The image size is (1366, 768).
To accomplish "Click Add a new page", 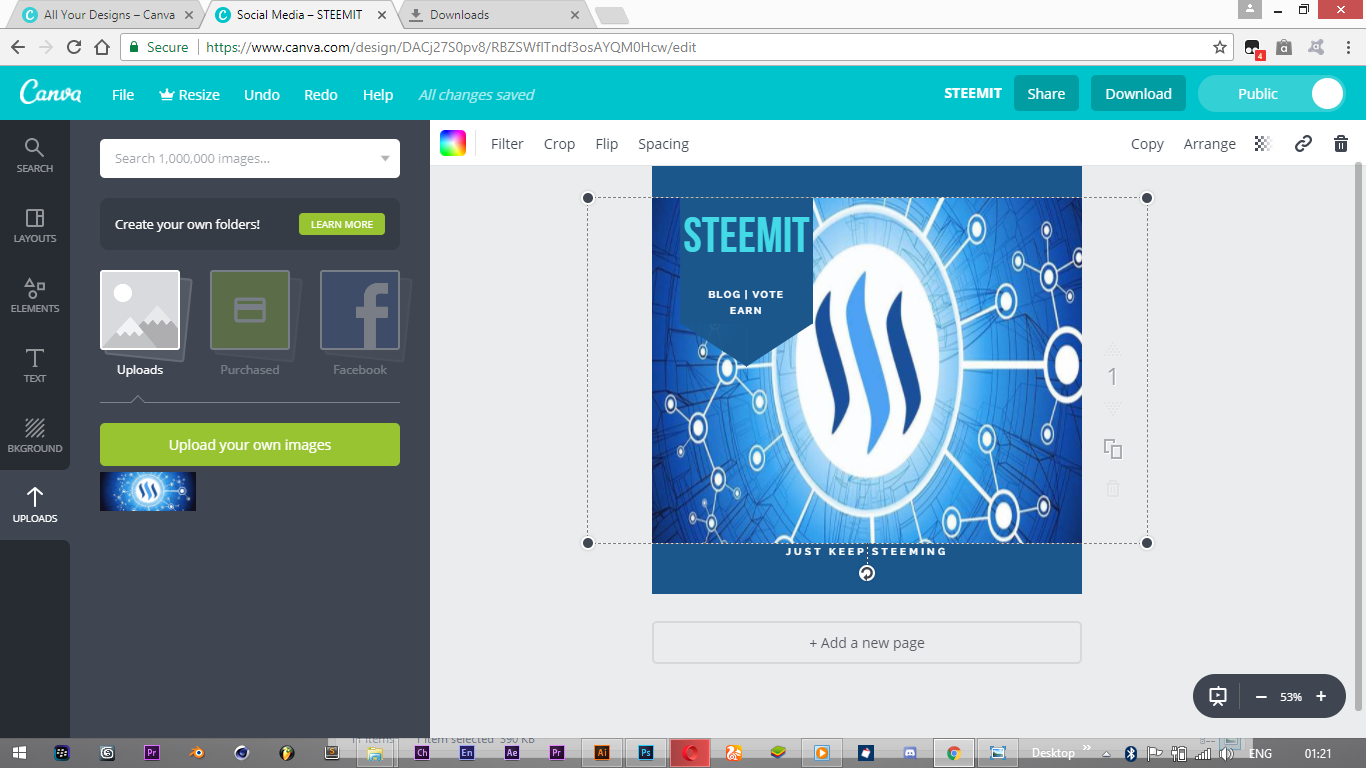I will pyautogui.click(x=867, y=643).
